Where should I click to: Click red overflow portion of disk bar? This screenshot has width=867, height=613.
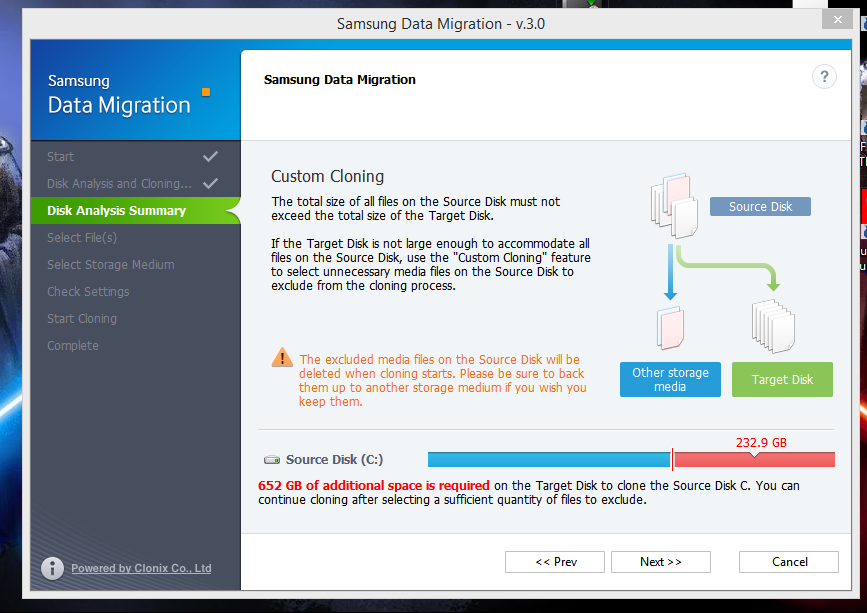754,459
